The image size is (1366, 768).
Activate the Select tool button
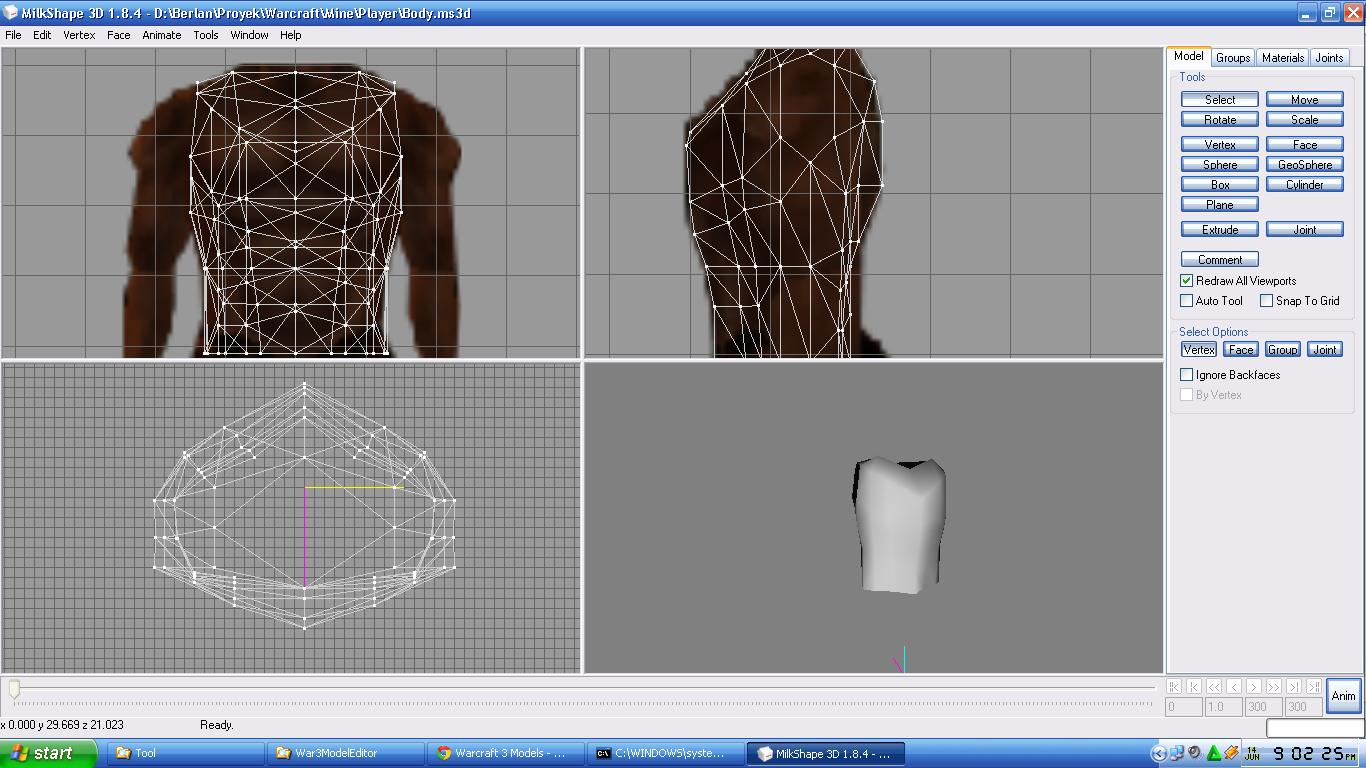pyautogui.click(x=1220, y=100)
